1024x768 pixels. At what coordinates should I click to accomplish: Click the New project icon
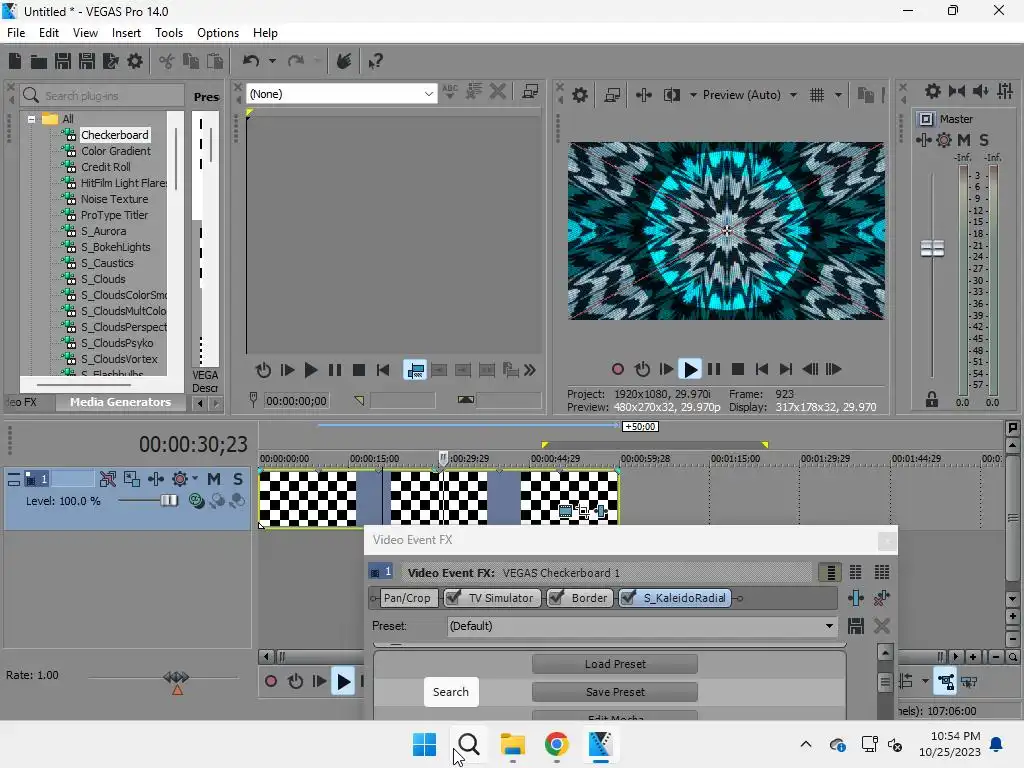coord(14,61)
